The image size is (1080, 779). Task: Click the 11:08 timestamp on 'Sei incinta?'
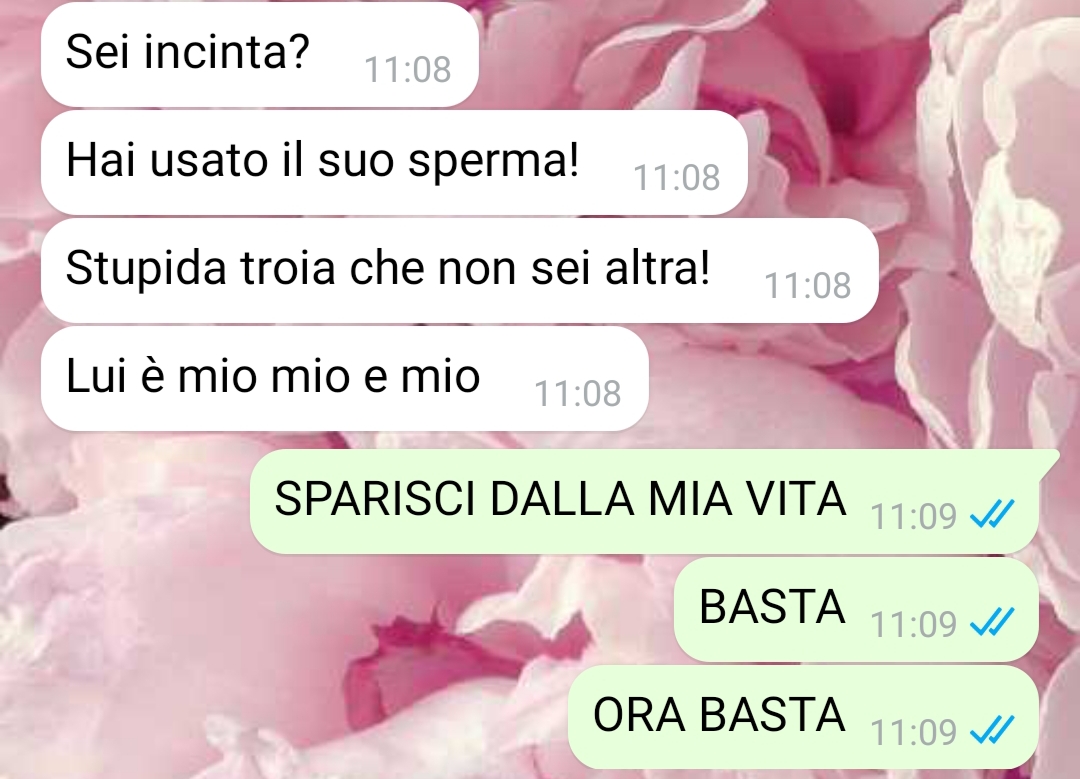[x=407, y=70]
